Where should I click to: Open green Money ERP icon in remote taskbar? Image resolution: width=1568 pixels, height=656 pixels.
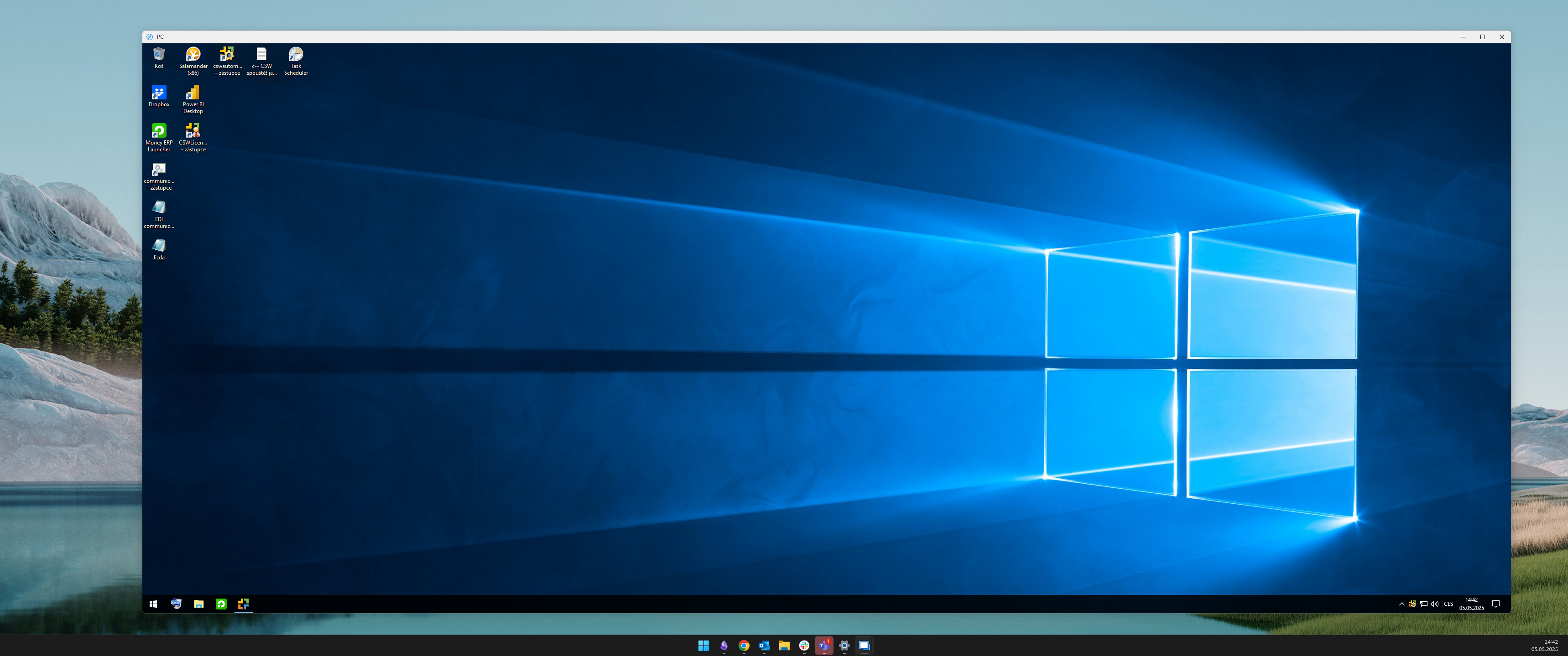pos(221,604)
